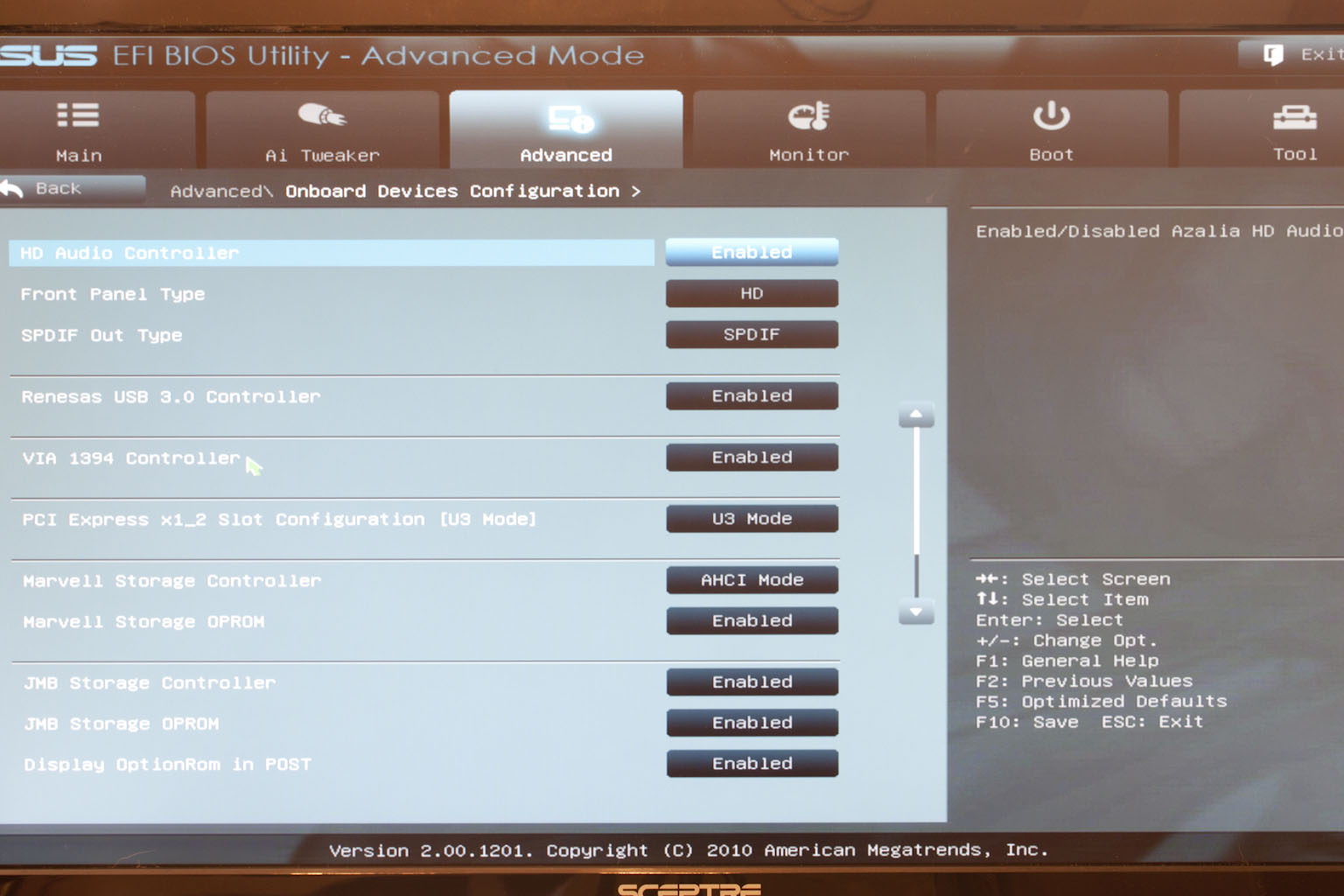Select VIA 1394 Controller label

click(131, 458)
